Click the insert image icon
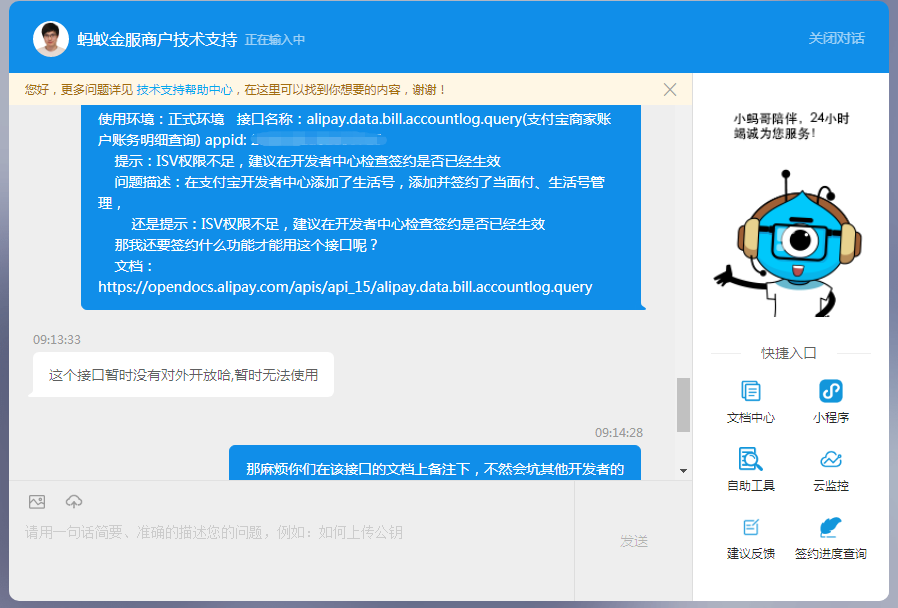 coord(37,502)
